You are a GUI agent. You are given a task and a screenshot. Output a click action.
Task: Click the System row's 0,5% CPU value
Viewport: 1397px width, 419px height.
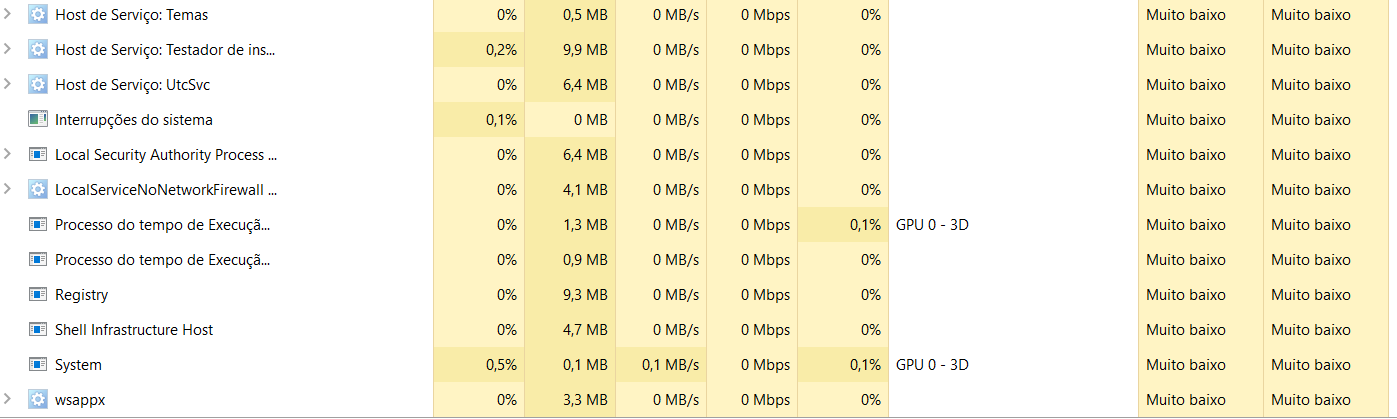coord(501,365)
